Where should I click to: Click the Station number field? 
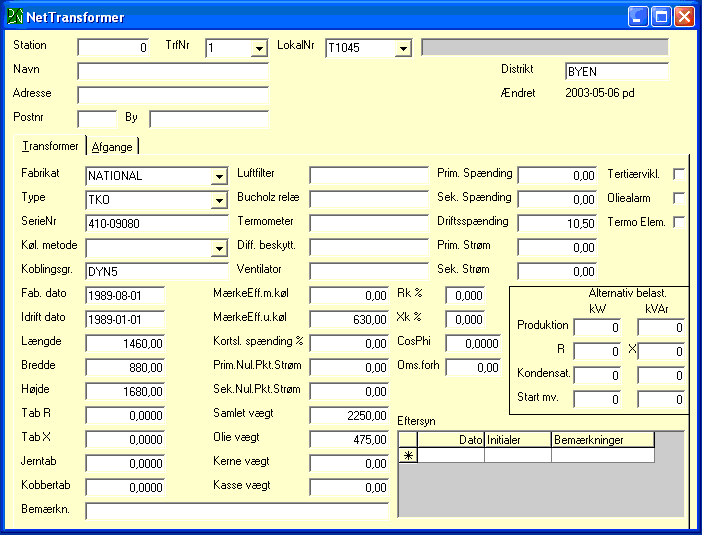(113, 47)
